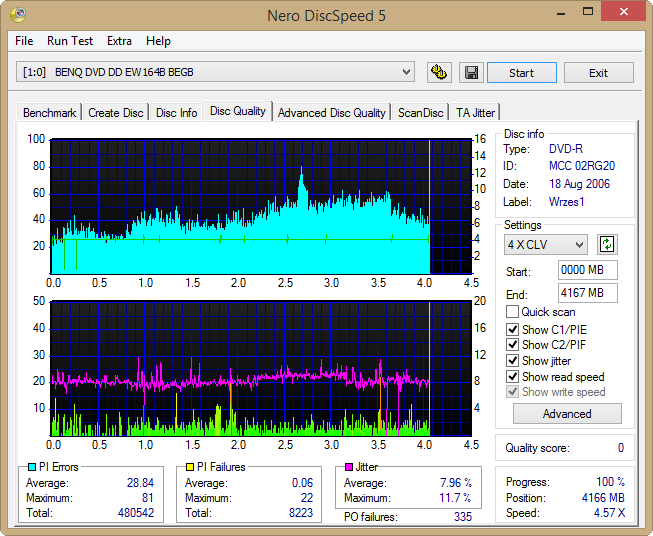Click the Exit button
Image resolution: width=653 pixels, height=536 pixels.
click(x=599, y=73)
